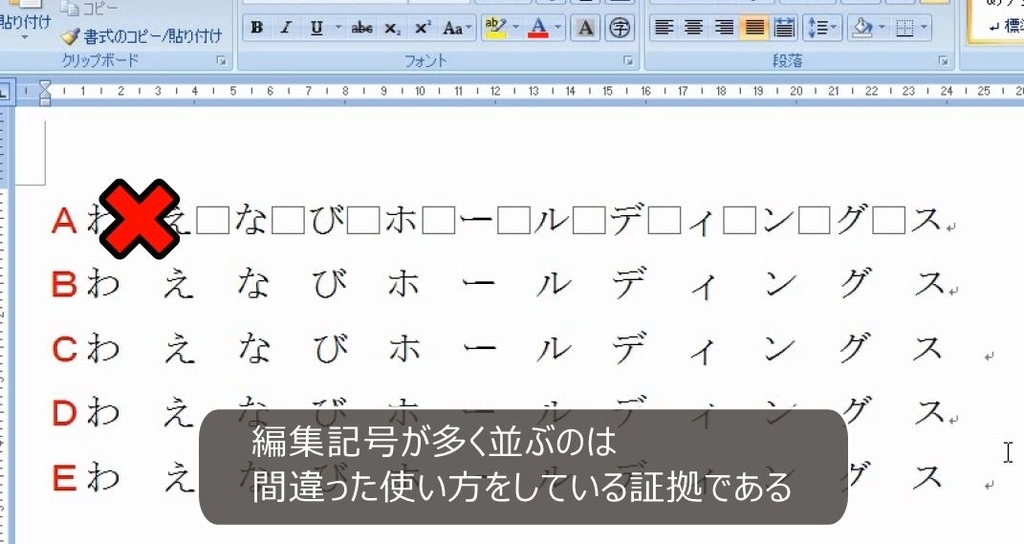This screenshot has height=544, width=1024.
Task: Click the ruler tab selector box
Action: 4,91
